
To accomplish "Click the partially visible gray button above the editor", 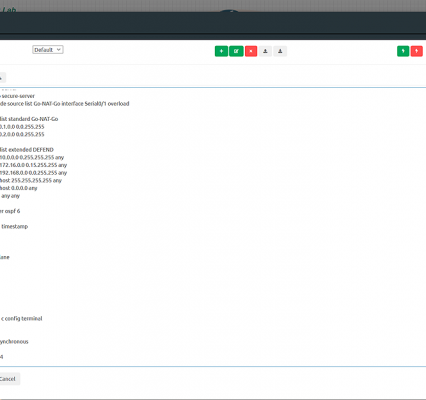I will tap(2, 78).
